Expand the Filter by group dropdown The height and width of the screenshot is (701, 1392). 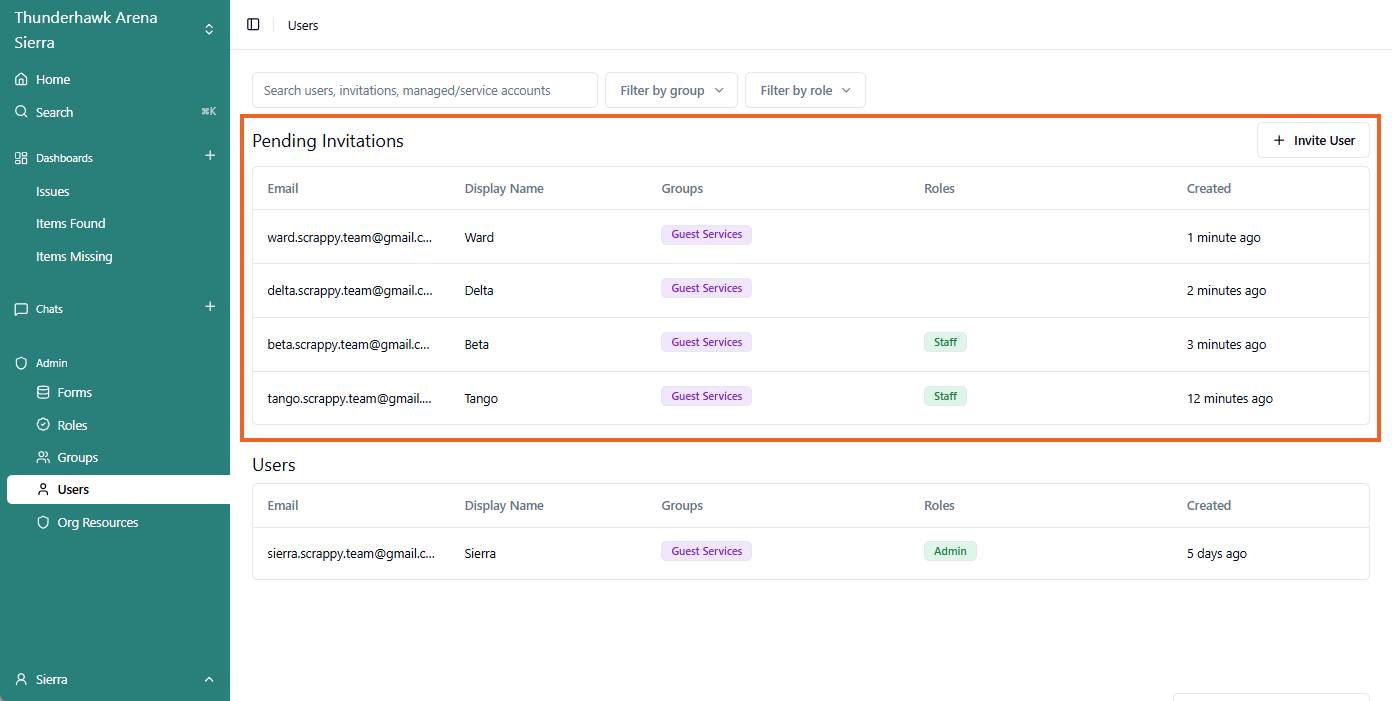pos(671,90)
